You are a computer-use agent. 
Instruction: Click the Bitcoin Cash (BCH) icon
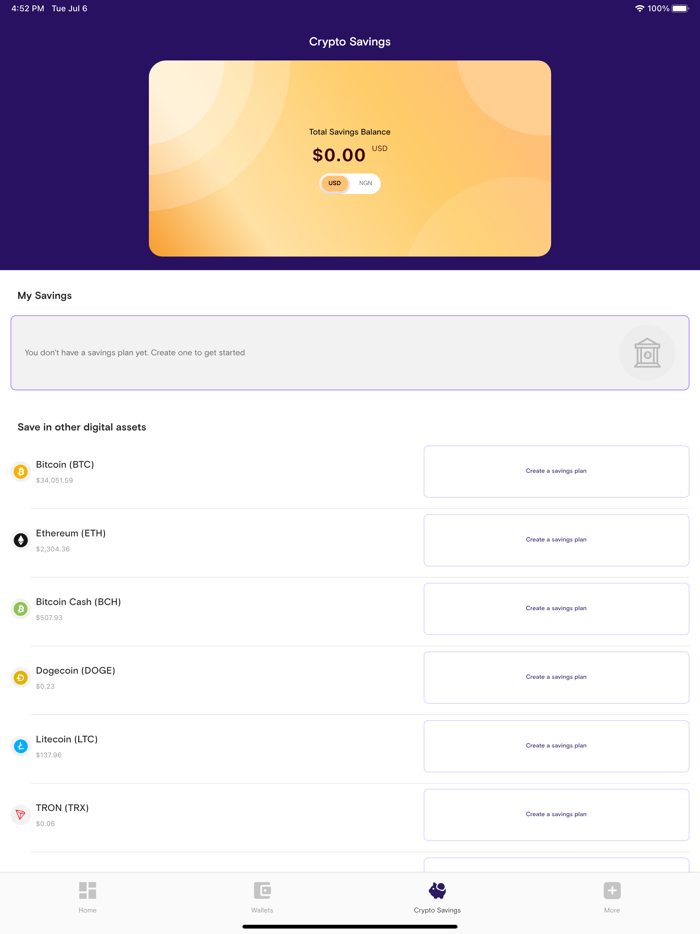19,609
